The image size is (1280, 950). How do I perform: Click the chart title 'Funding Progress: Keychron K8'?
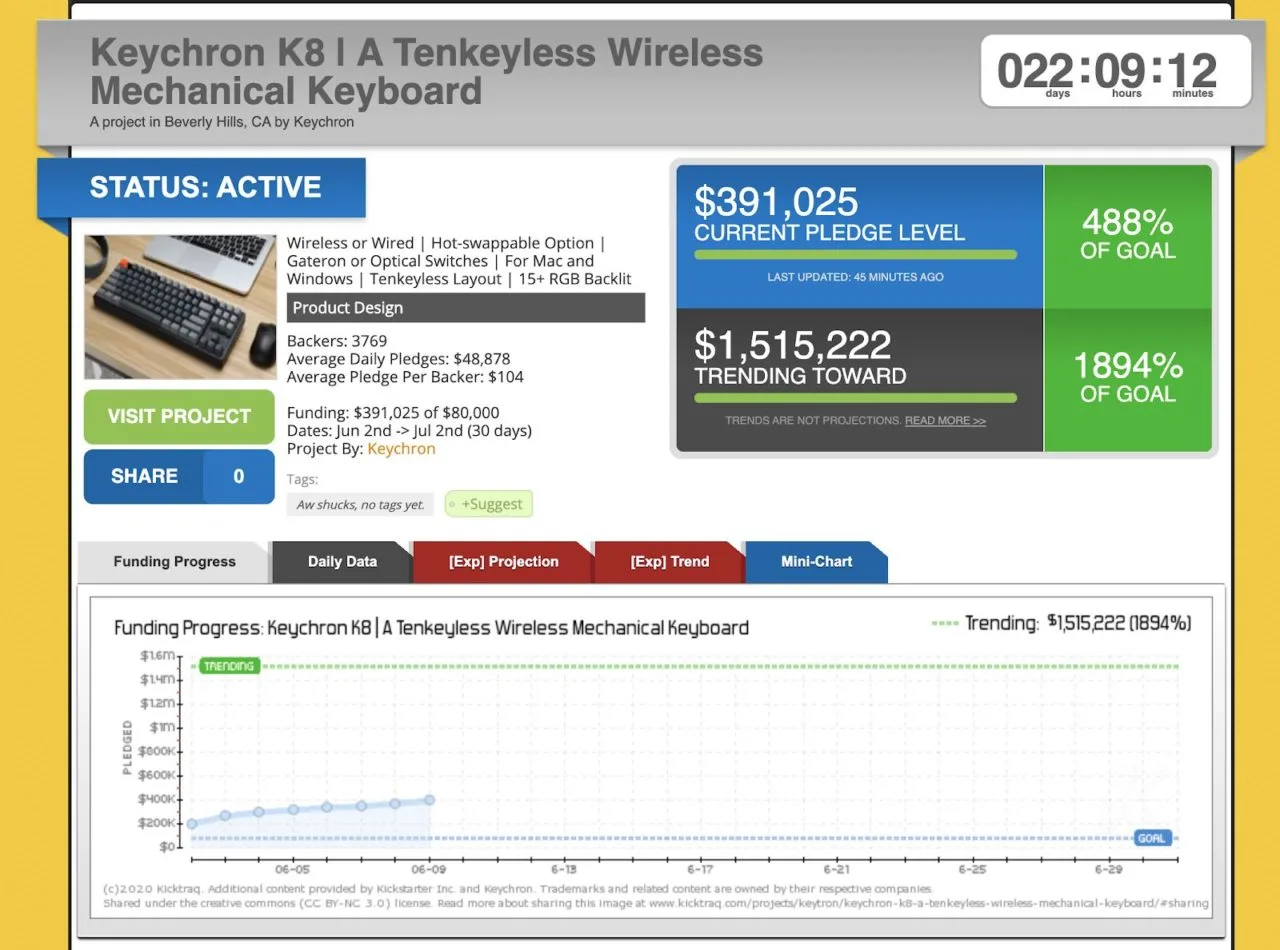[431, 628]
